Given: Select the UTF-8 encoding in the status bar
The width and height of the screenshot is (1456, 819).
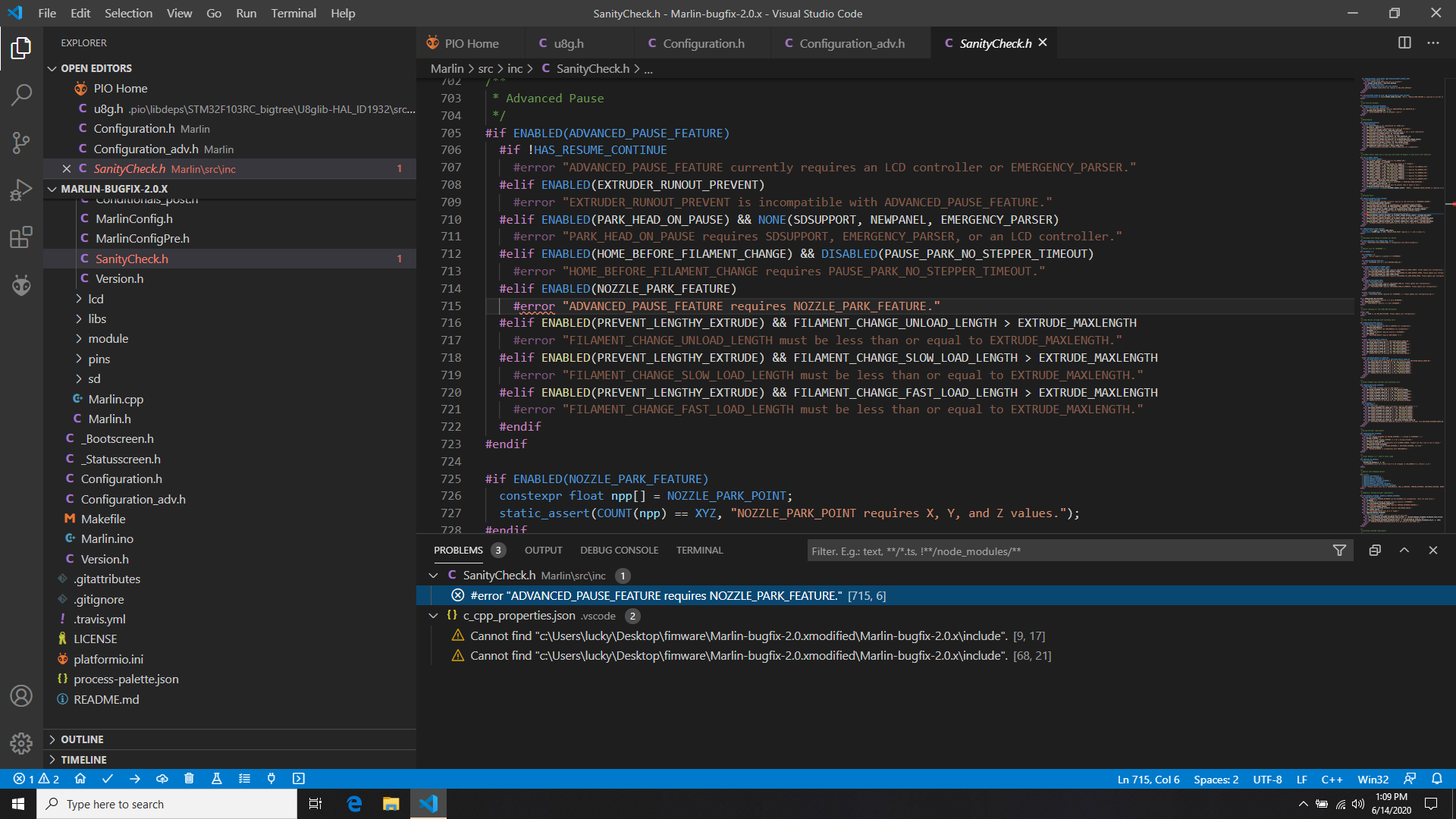Looking at the screenshot, I should tap(1266, 779).
